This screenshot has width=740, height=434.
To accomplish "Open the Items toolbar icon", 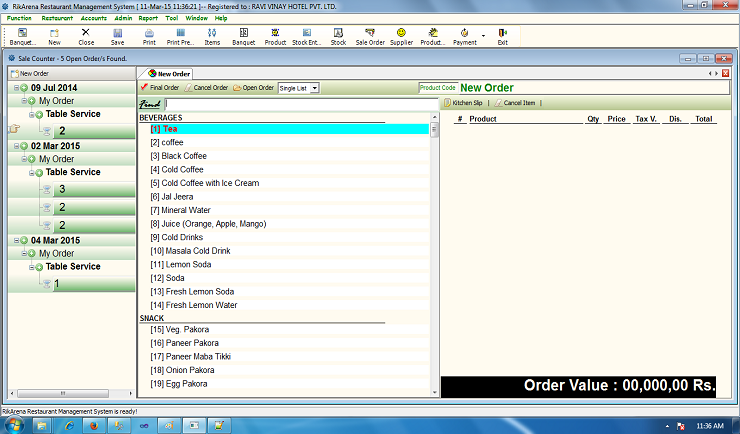I will pyautogui.click(x=212, y=36).
